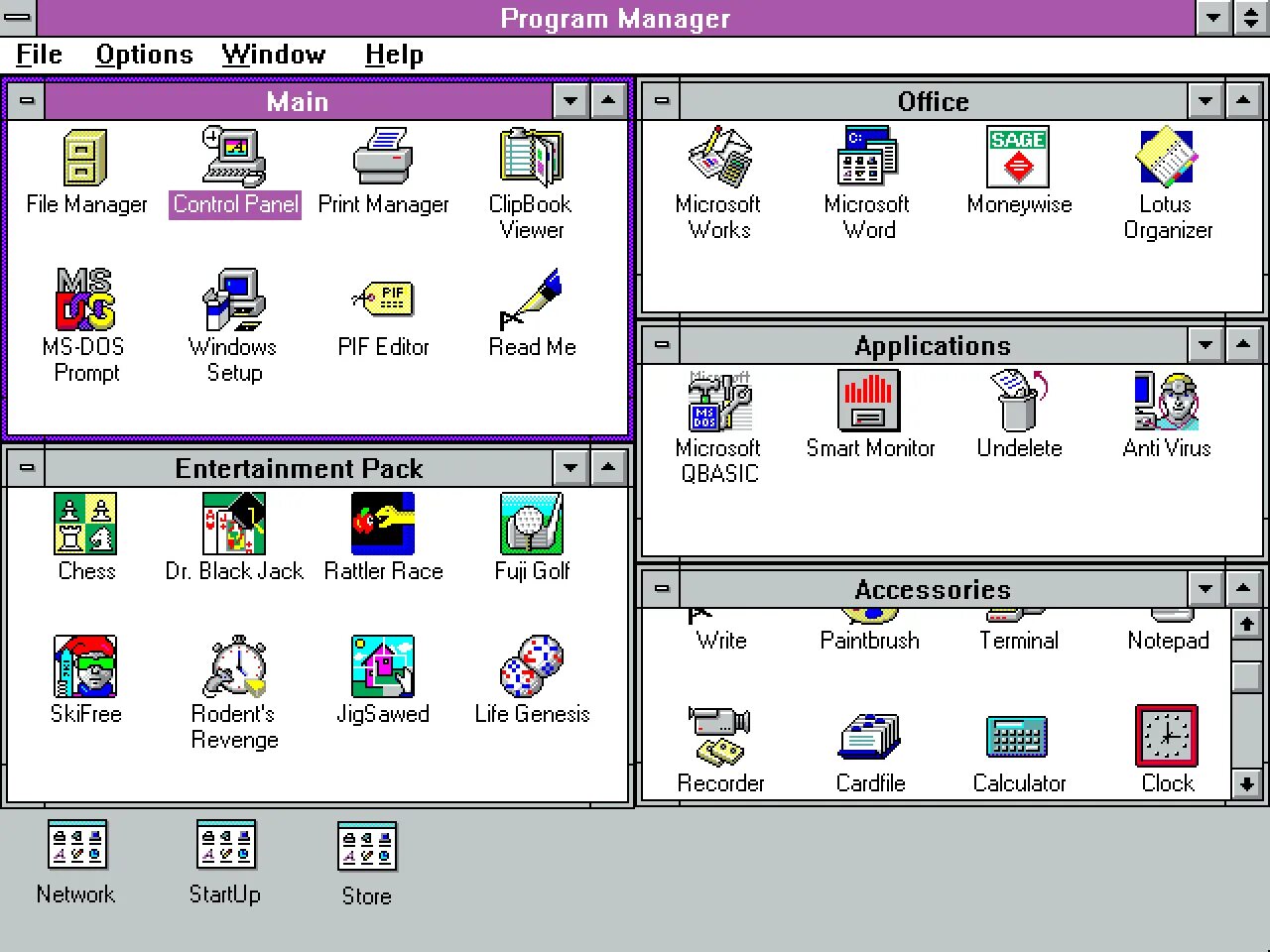Select the Chess game icon
The image size is (1270, 952).
(x=85, y=524)
